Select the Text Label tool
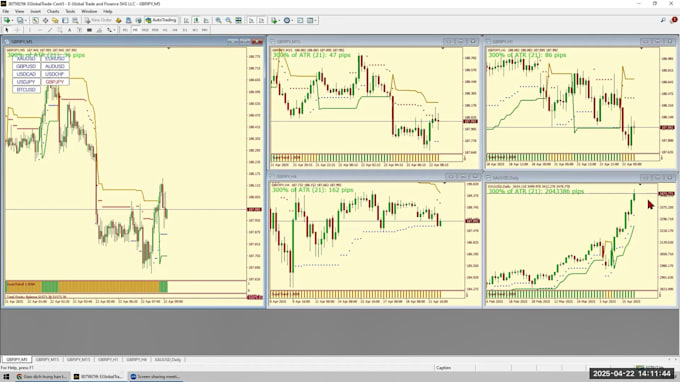The height and width of the screenshot is (382, 680). (x=79, y=30)
